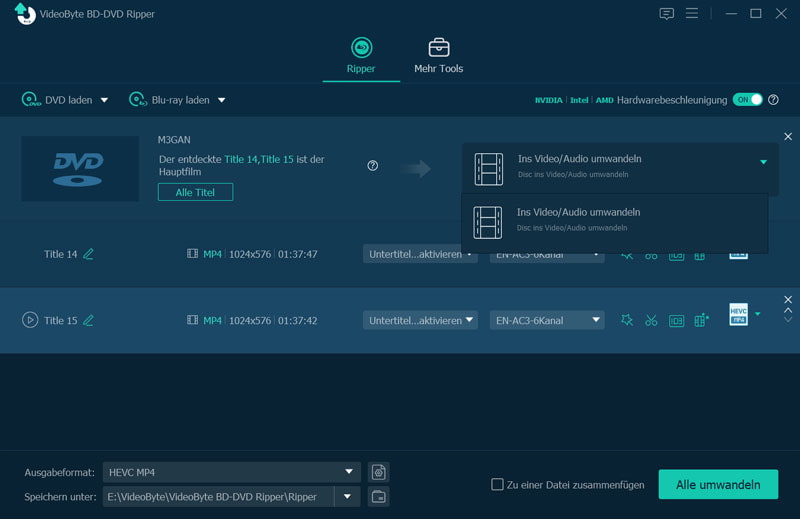Move Title 15 up with the arrow
Screen dimensions: 800x519
788,310
